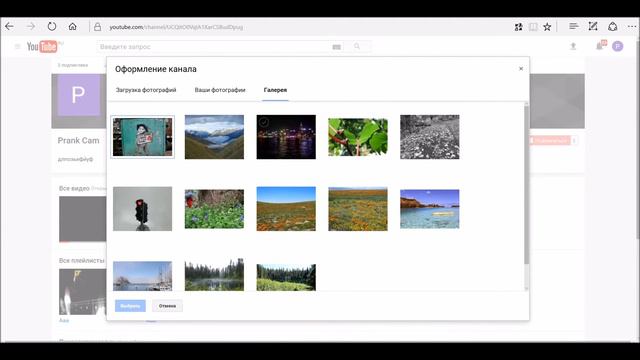Select the harbor with sailboats photo

click(142, 276)
